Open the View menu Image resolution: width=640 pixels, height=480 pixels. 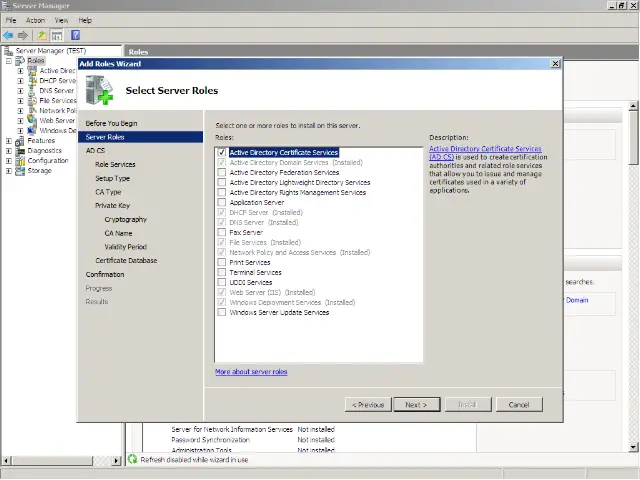(61, 20)
